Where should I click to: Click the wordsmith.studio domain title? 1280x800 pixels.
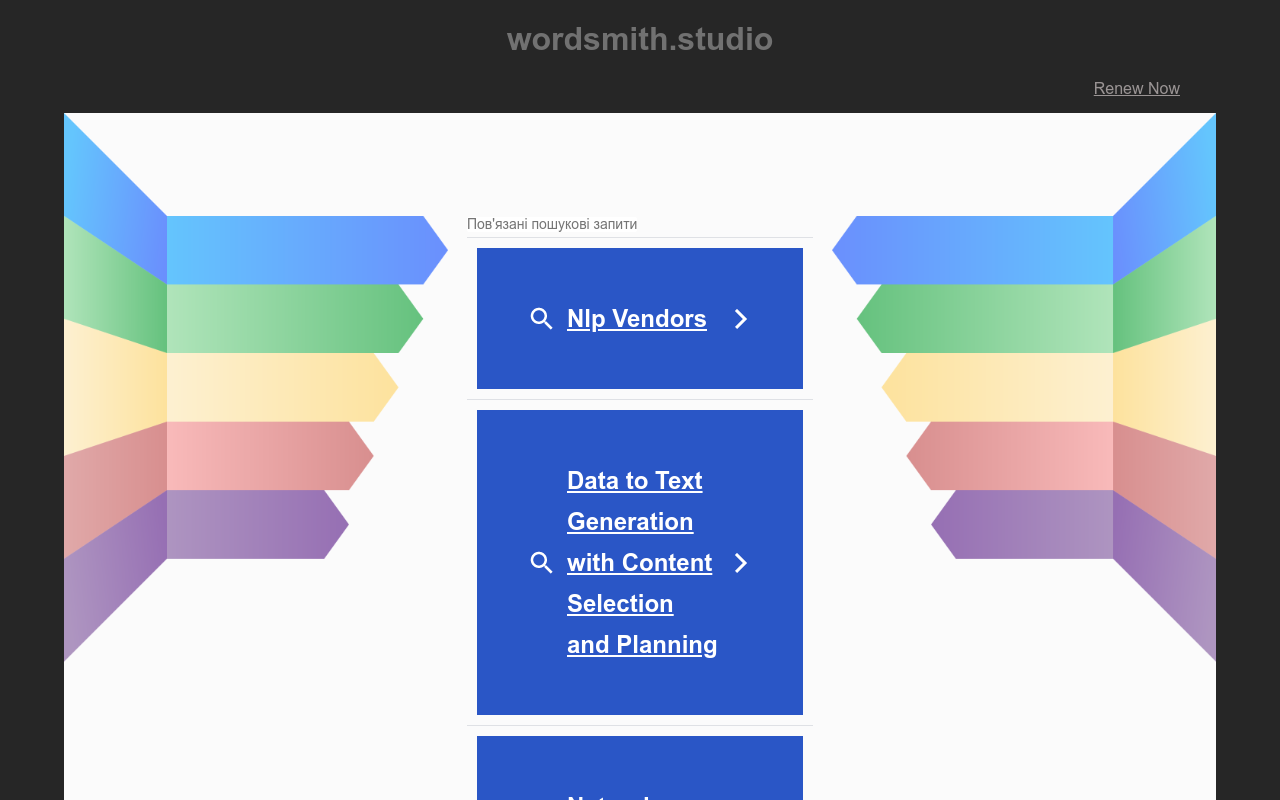tap(640, 39)
